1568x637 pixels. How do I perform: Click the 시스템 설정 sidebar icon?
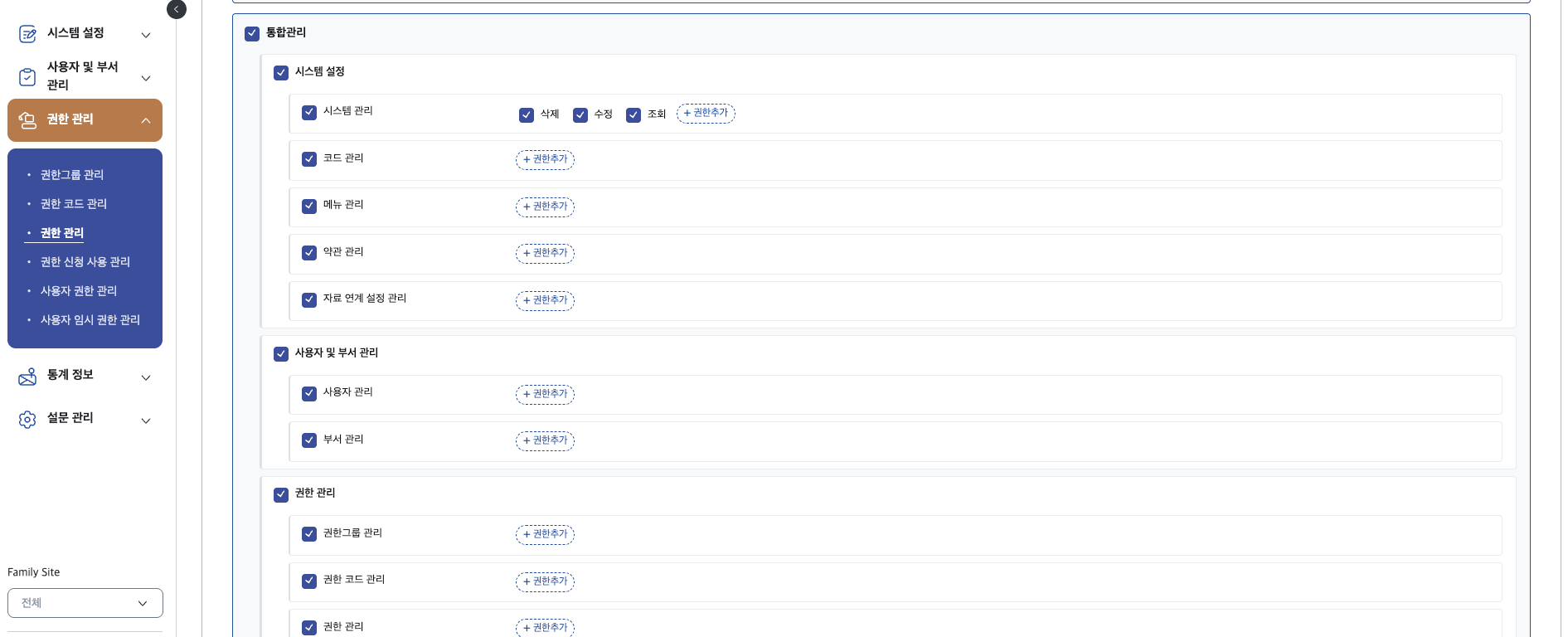(x=27, y=34)
